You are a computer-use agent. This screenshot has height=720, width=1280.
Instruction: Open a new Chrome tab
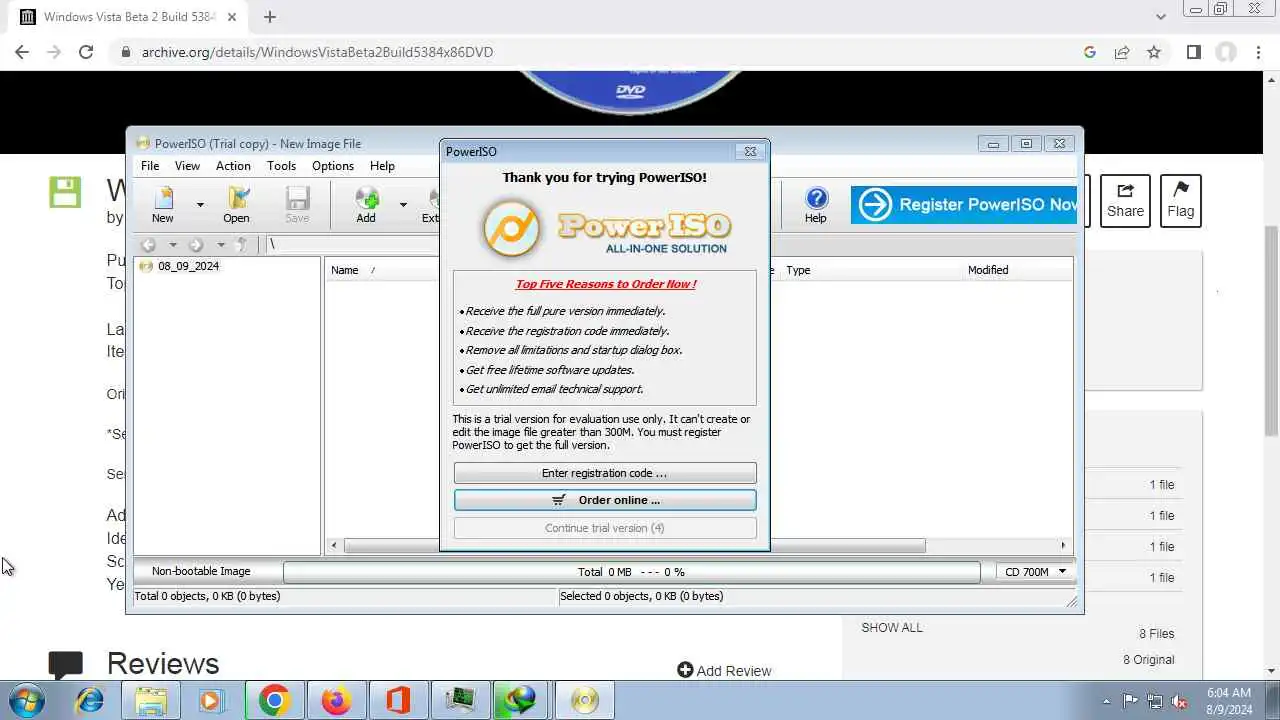click(270, 17)
